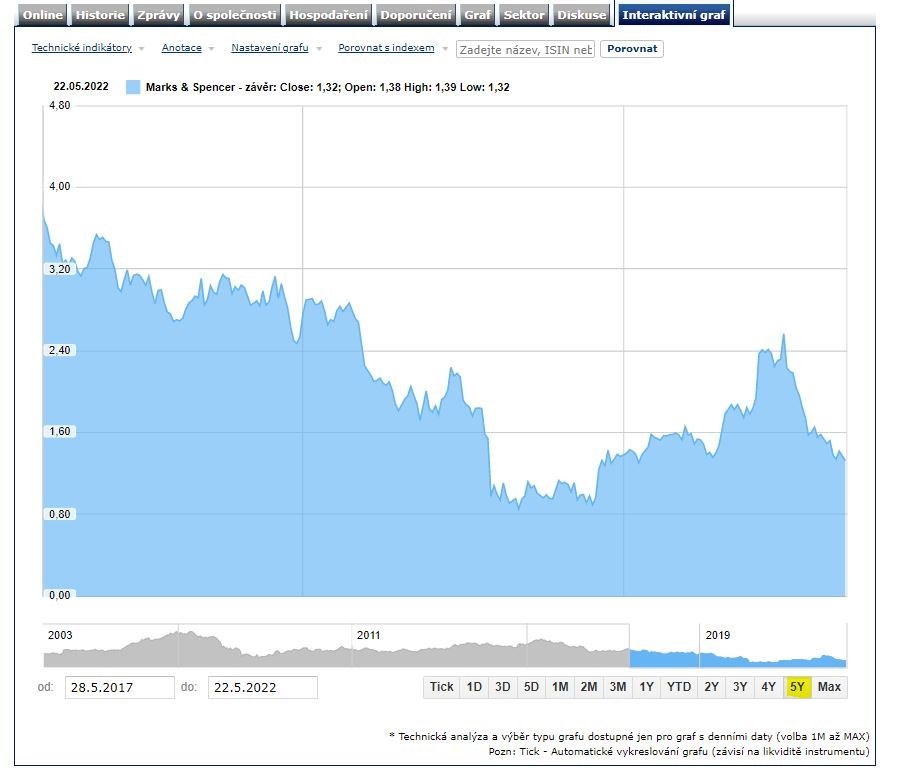
Task: Switch the chart to YTD range
Action: (679, 687)
